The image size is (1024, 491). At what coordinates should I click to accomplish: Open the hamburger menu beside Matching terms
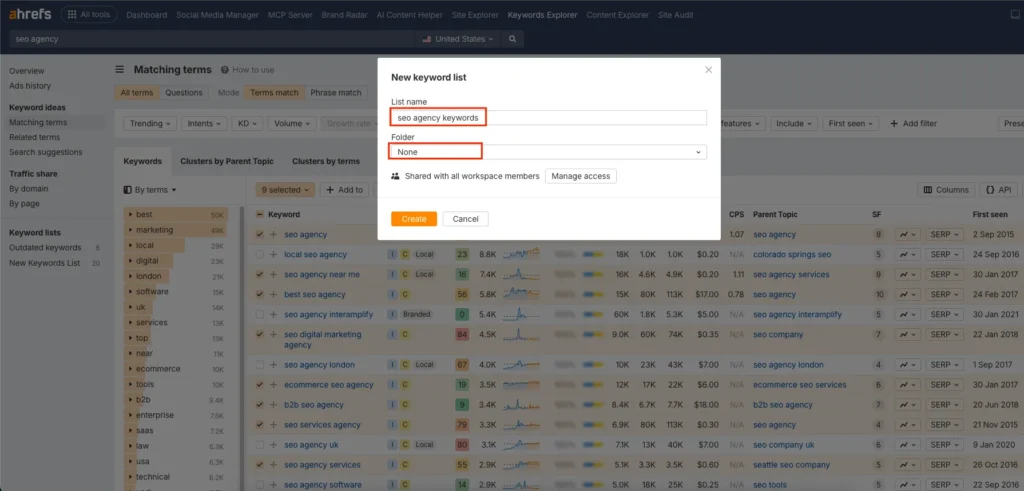click(120, 70)
